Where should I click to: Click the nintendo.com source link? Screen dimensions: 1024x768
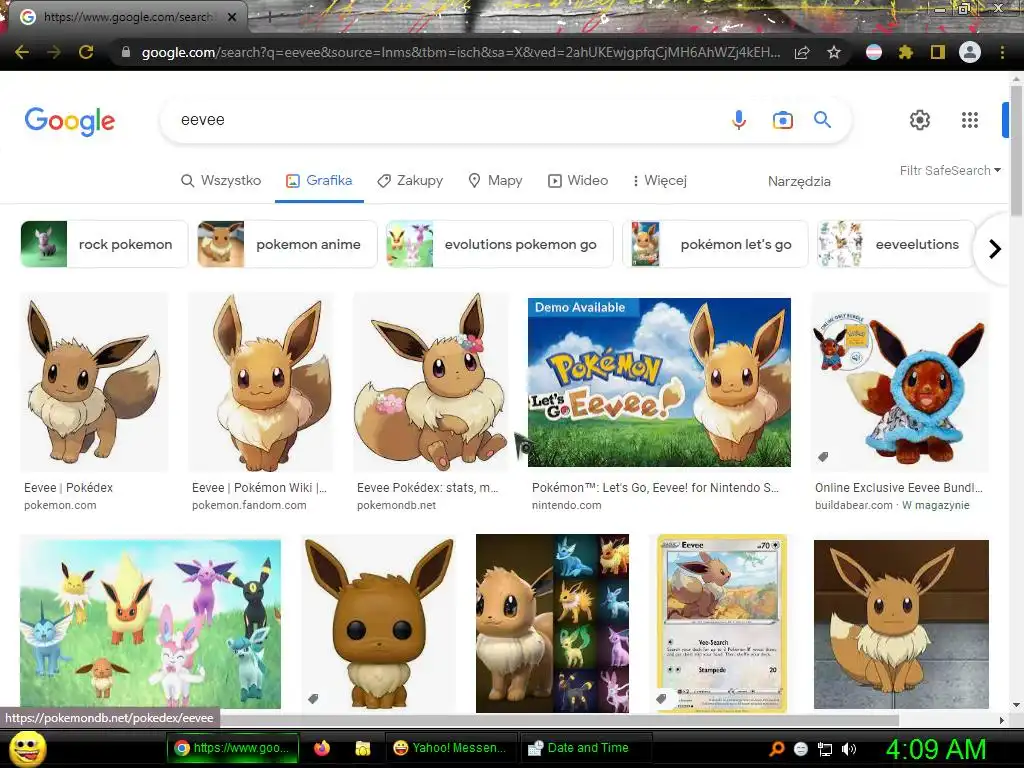click(566, 505)
